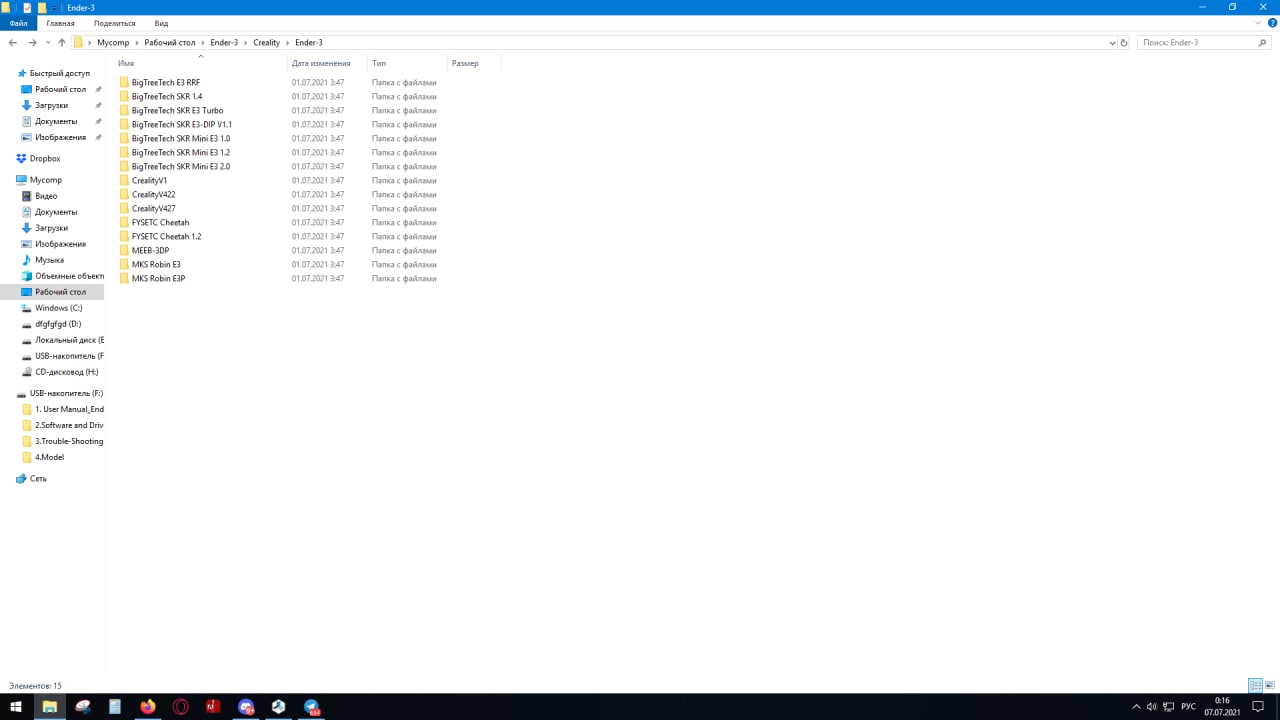The width and height of the screenshot is (1280, 720).
Task: Click Рабочий стол in the address breadcrumb
Action: 169,43
